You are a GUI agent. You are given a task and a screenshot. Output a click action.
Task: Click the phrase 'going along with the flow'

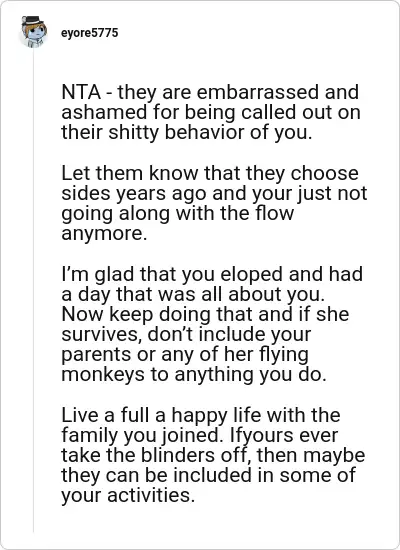pyautogui.click(x=178, y=214)
